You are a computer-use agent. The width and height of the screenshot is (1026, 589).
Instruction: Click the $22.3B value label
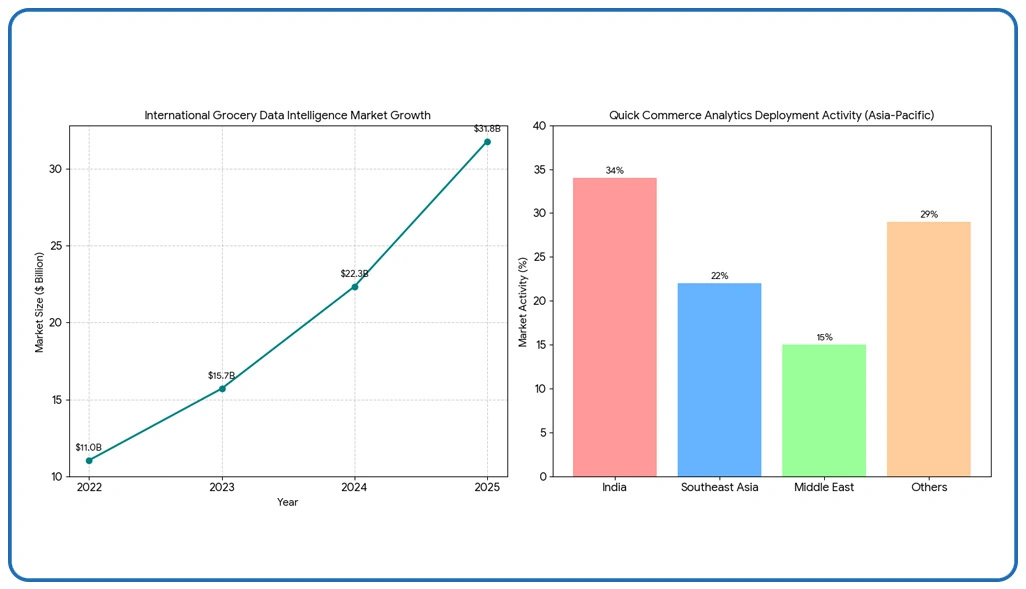coord(354,274)
